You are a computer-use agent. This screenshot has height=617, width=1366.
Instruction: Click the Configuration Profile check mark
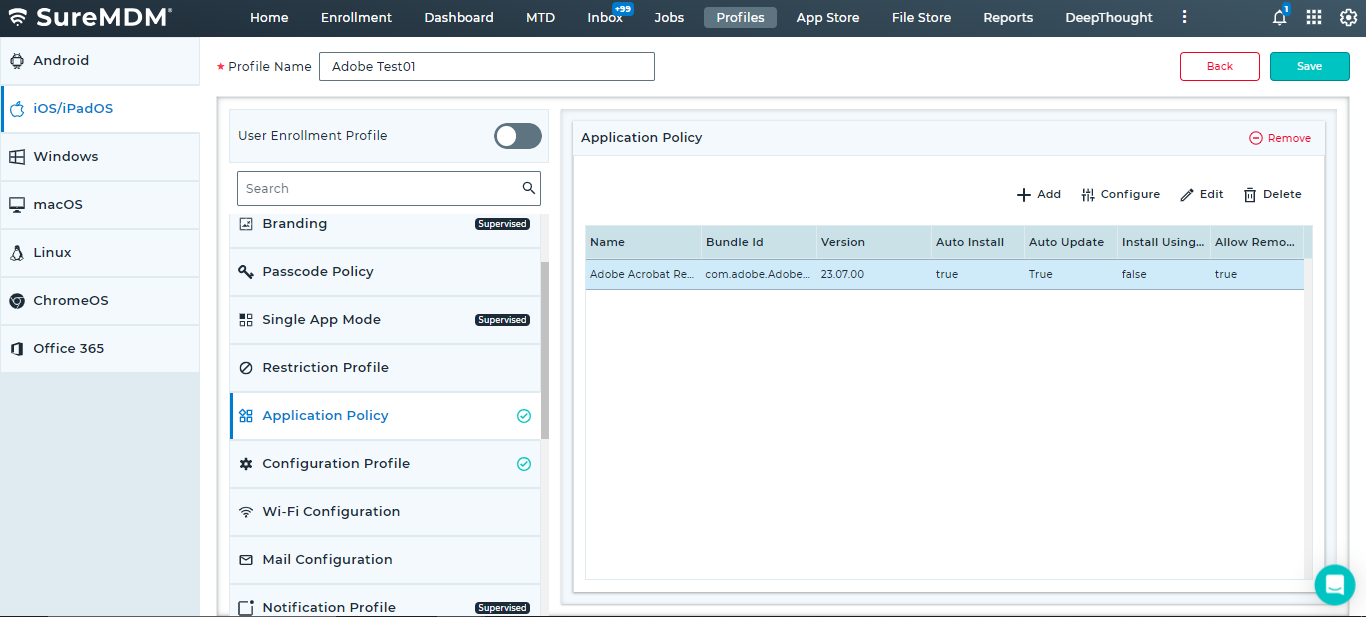pyautogui.click(x=524, y=464)
